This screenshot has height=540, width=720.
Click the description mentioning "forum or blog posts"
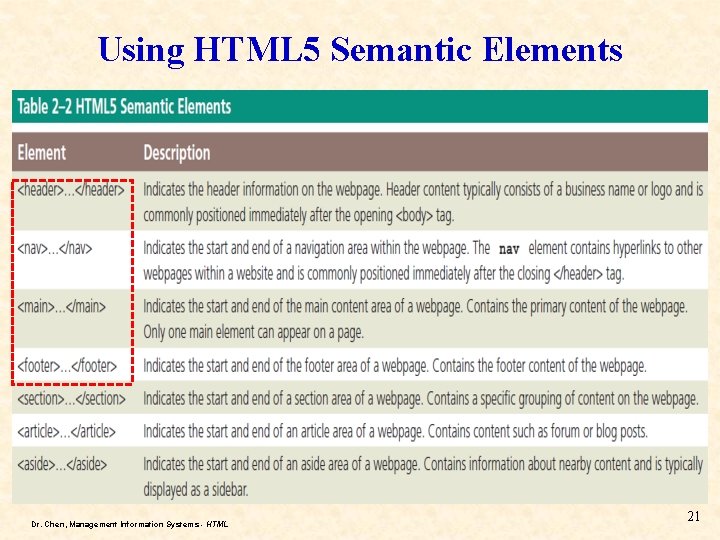coord(395,431)
